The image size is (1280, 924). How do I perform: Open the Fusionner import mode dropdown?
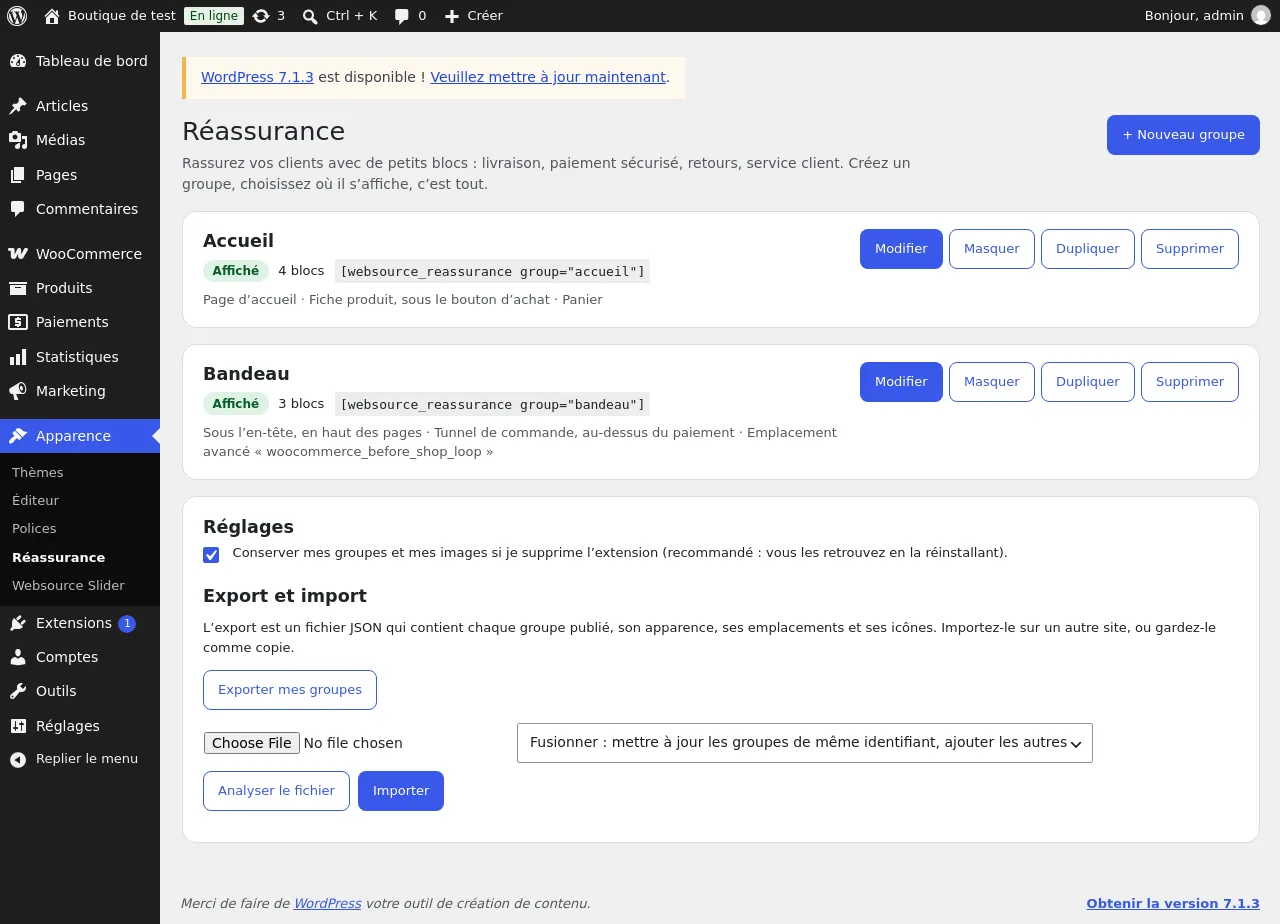(805, 743)
